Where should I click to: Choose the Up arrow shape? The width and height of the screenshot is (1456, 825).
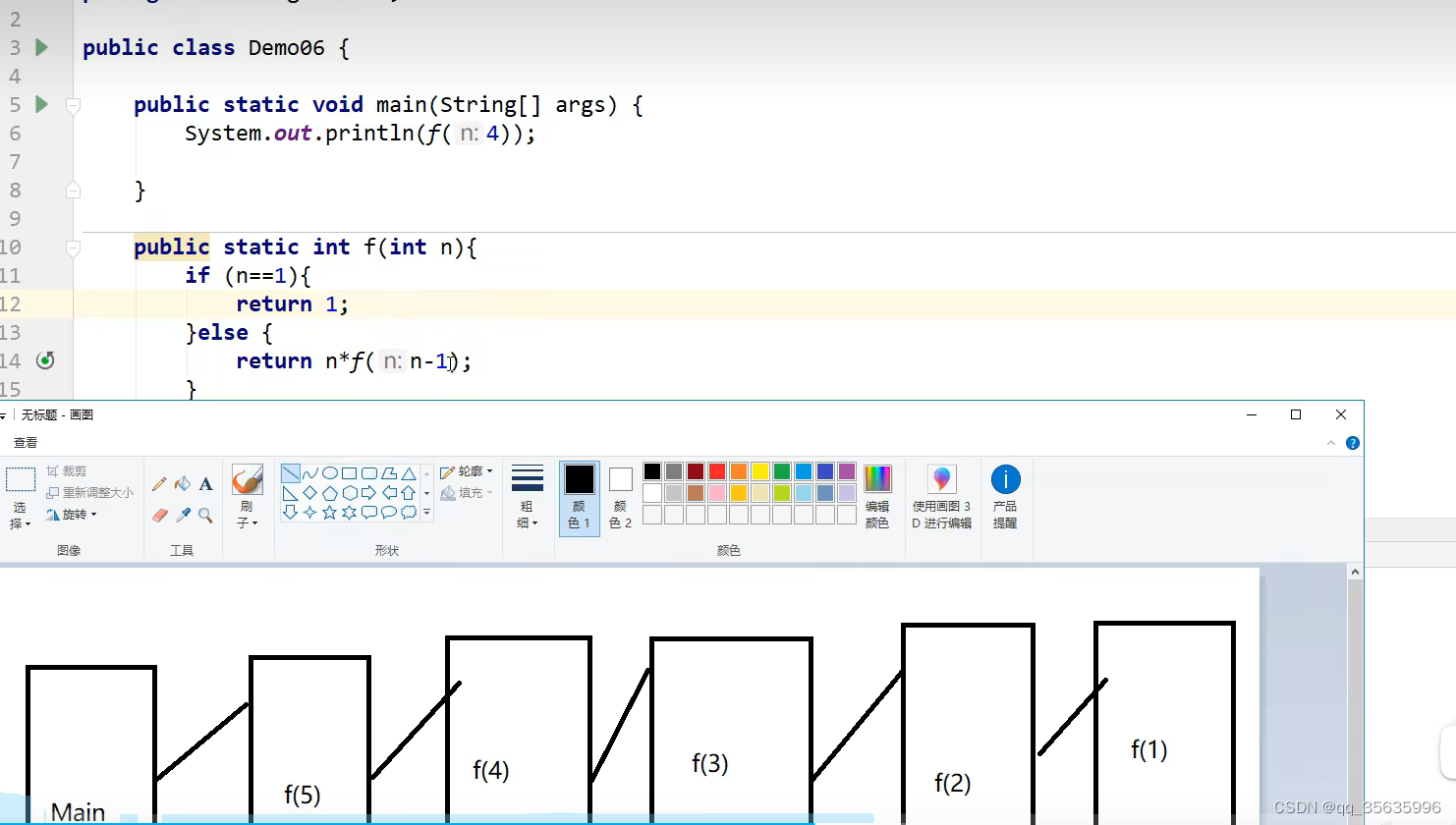[x=409, y=493]
